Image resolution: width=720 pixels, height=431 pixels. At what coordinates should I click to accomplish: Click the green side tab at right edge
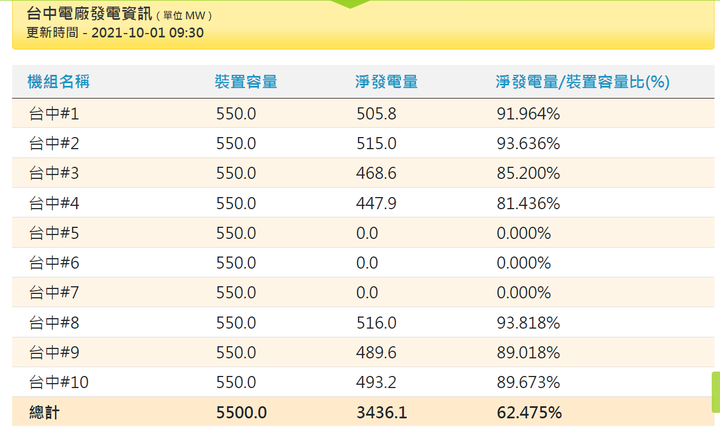pyautogui.click(x=716, y=392)
